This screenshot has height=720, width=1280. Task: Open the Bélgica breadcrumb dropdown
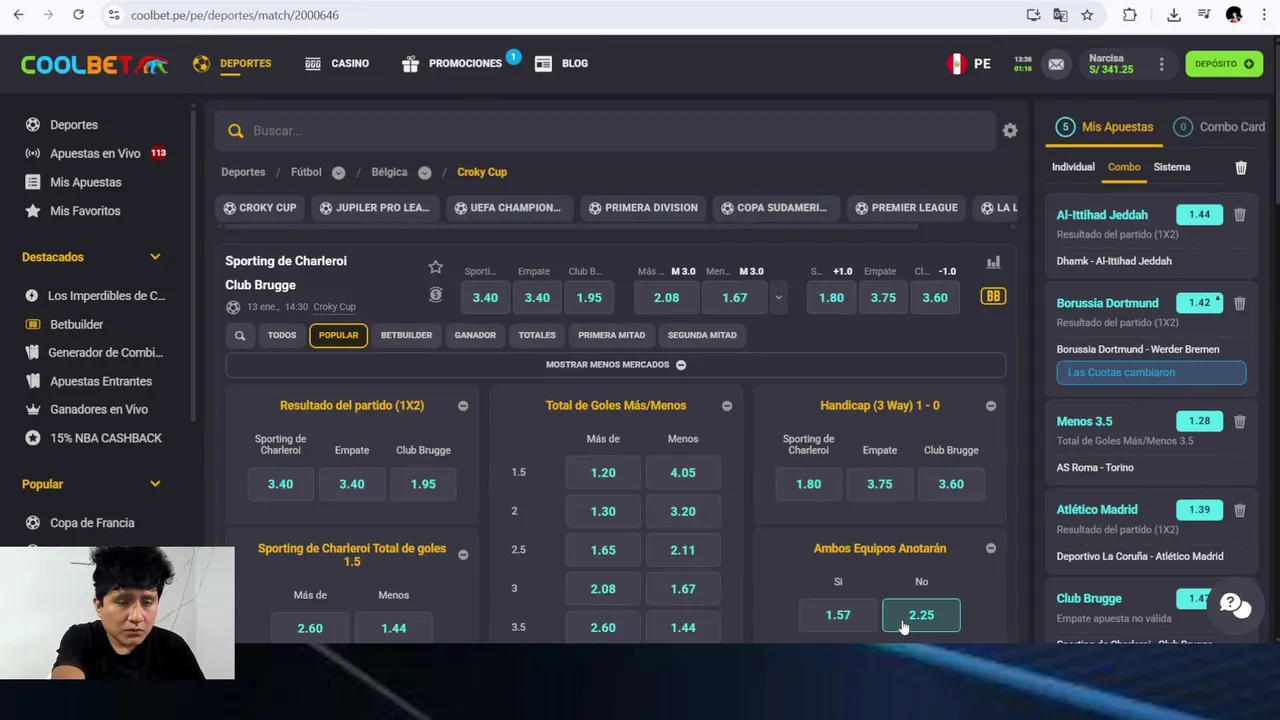(x=425, y=173)
